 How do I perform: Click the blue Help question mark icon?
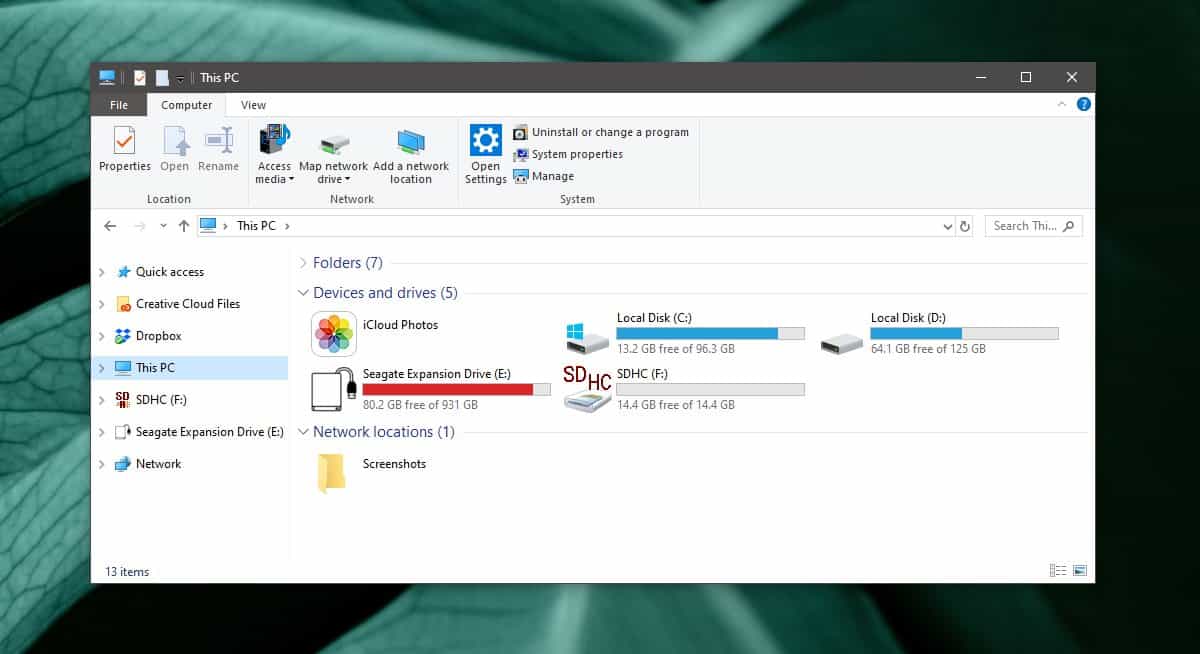tap(1083, 104)
